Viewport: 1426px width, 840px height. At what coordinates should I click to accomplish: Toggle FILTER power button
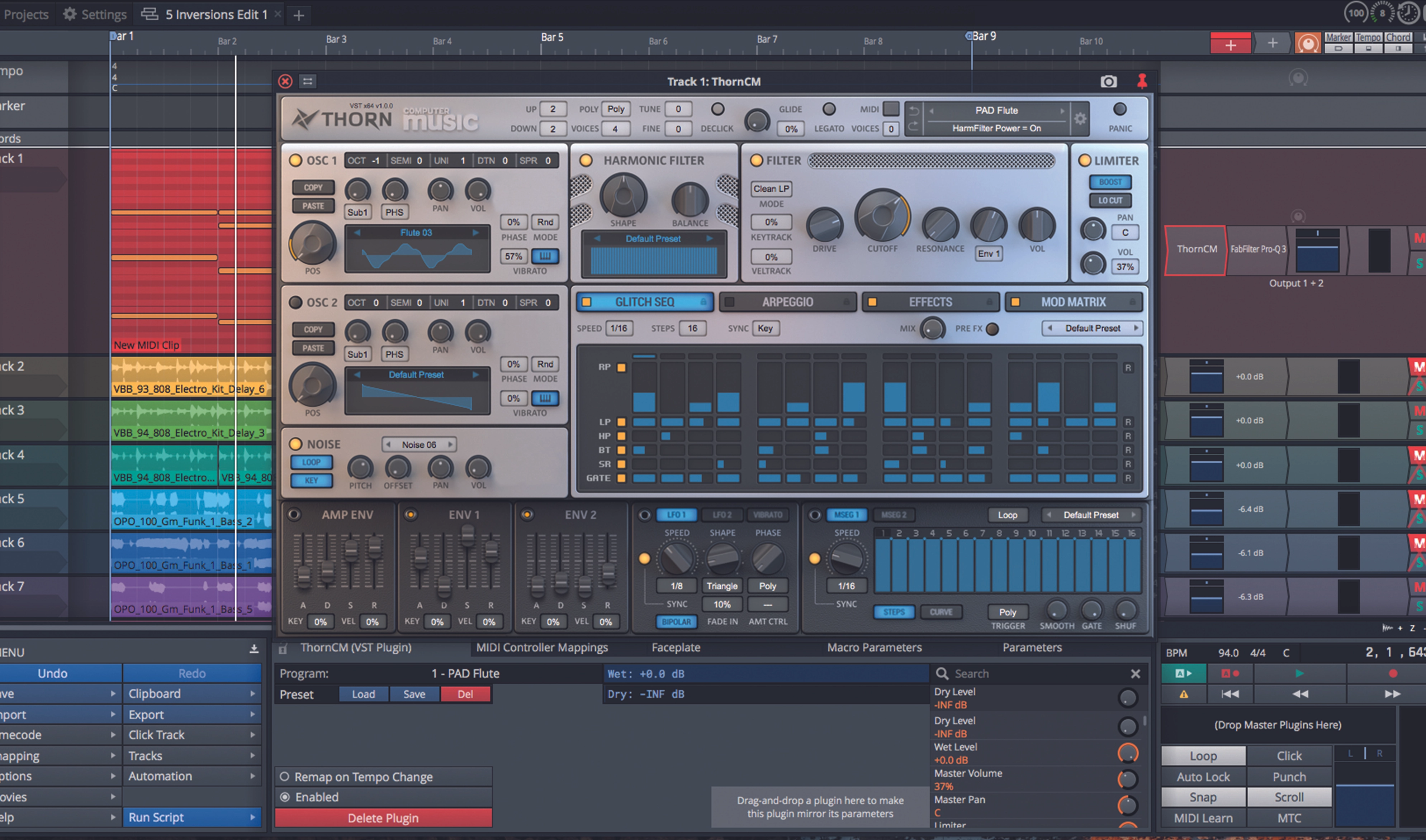tap(756, 160)
